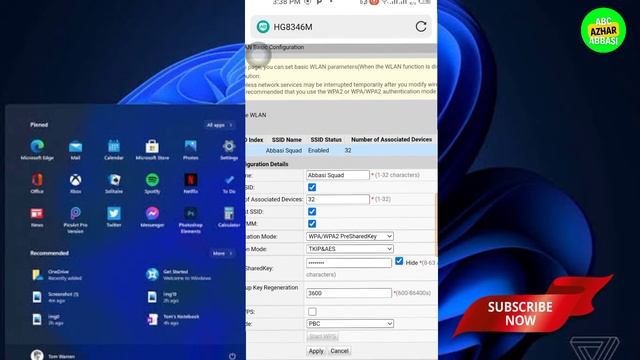This screenshot has height=360, width=640.
Task: Enable the WPS checkbox
Action: pyautogui.click(x=312, y=312)
